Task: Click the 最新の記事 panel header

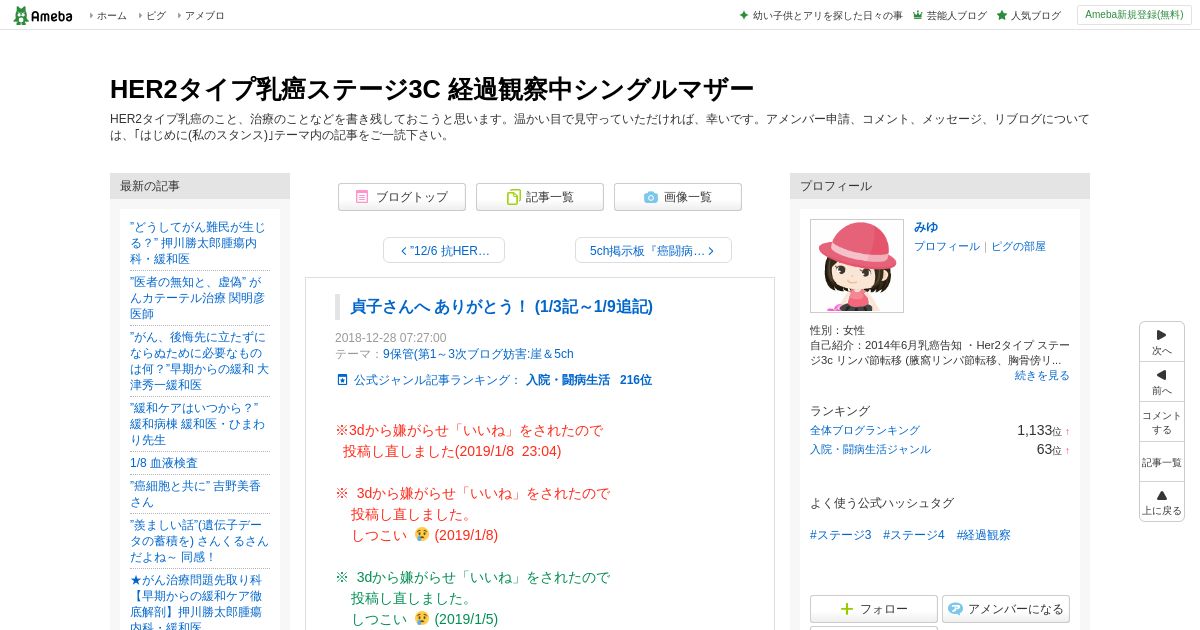Action: [x=200, y=186]
